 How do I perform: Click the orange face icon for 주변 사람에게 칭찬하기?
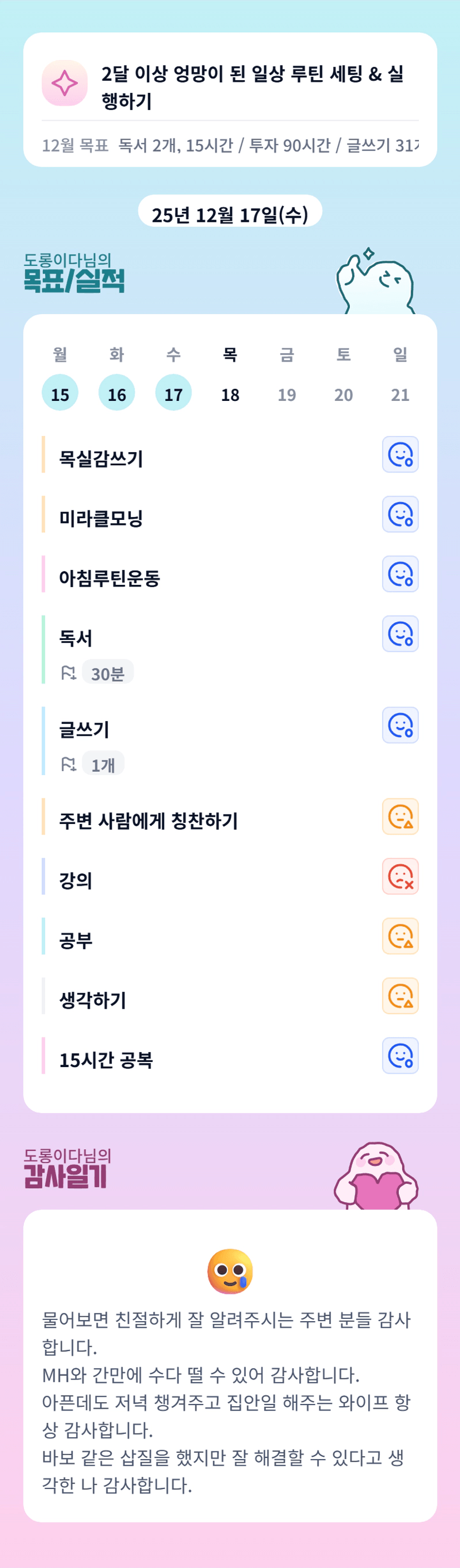point(400,817)
